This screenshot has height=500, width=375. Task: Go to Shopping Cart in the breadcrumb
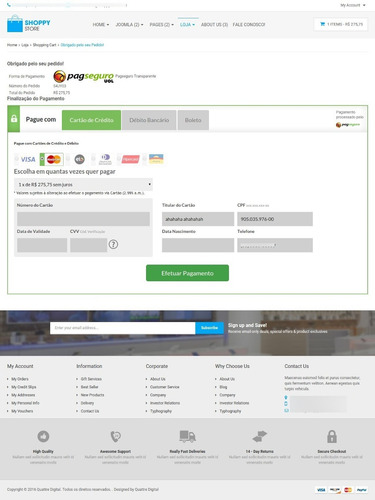pos(44,45)
